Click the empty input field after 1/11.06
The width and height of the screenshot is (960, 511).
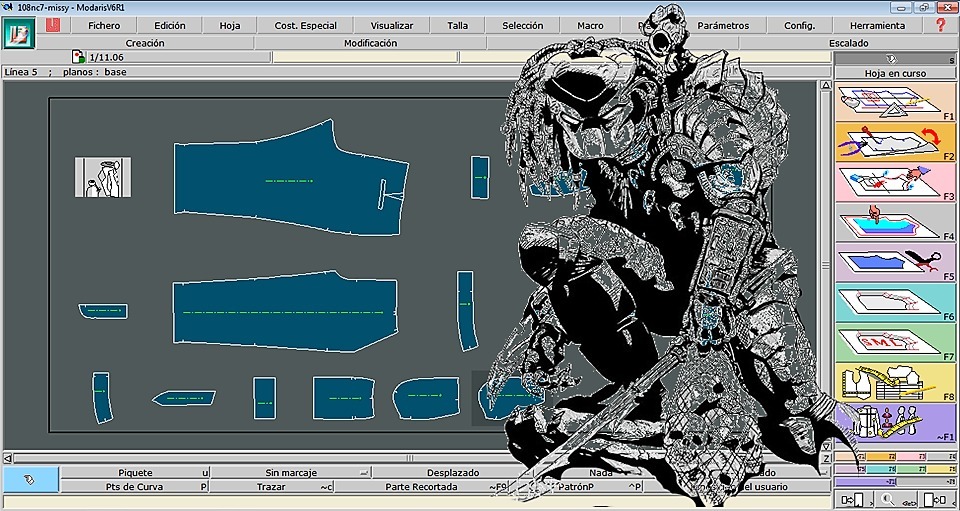point(365,57)
